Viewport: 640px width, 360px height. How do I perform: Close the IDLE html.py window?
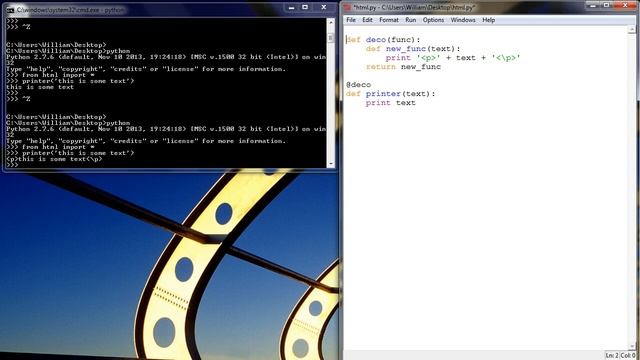[625, 5]
